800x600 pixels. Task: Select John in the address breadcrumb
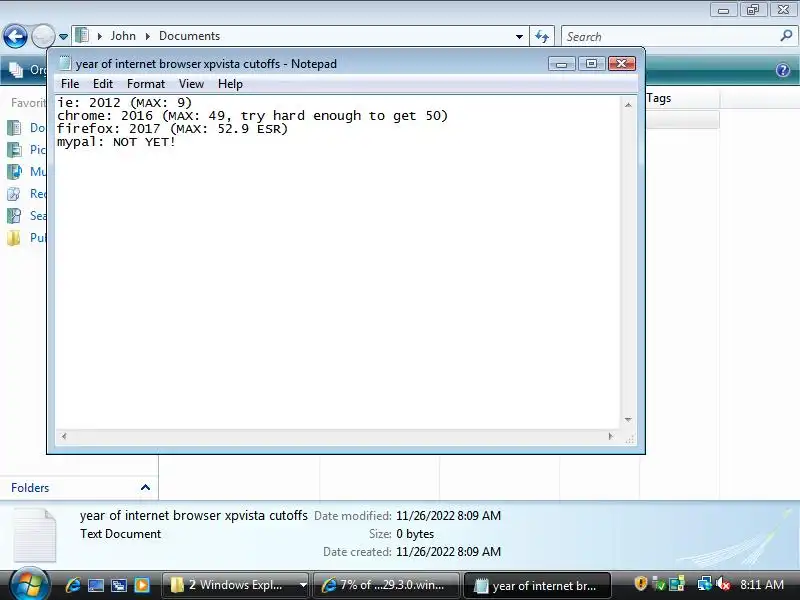pos(123,36)
